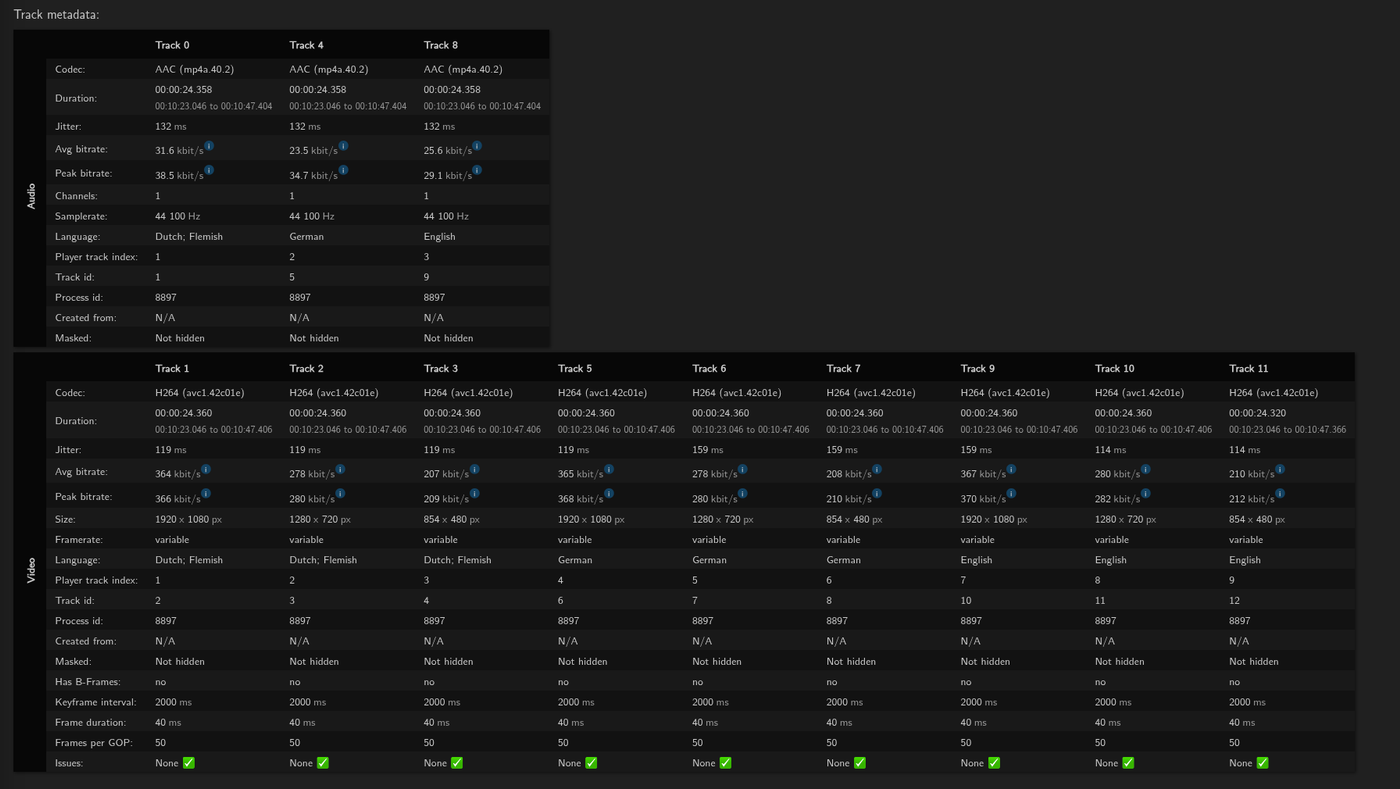Click info icon beside Track 1 peak bitrate 366 kbit/s
Viewport: 1400px width, 789px height.
[206, 493]
